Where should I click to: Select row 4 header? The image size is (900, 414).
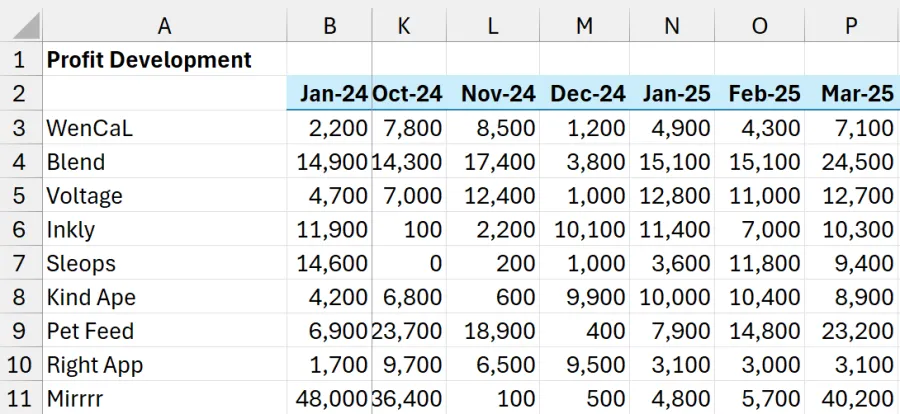[x=21, y=161]
